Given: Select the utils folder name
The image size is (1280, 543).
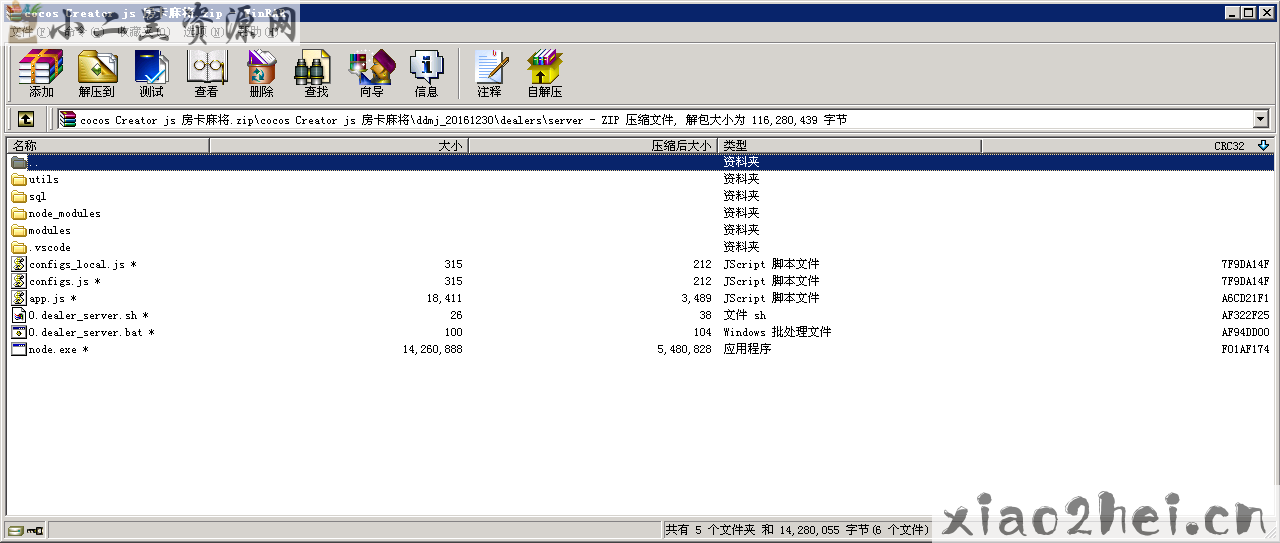Looking at the screenshot, I should click(x=44, y=179).
